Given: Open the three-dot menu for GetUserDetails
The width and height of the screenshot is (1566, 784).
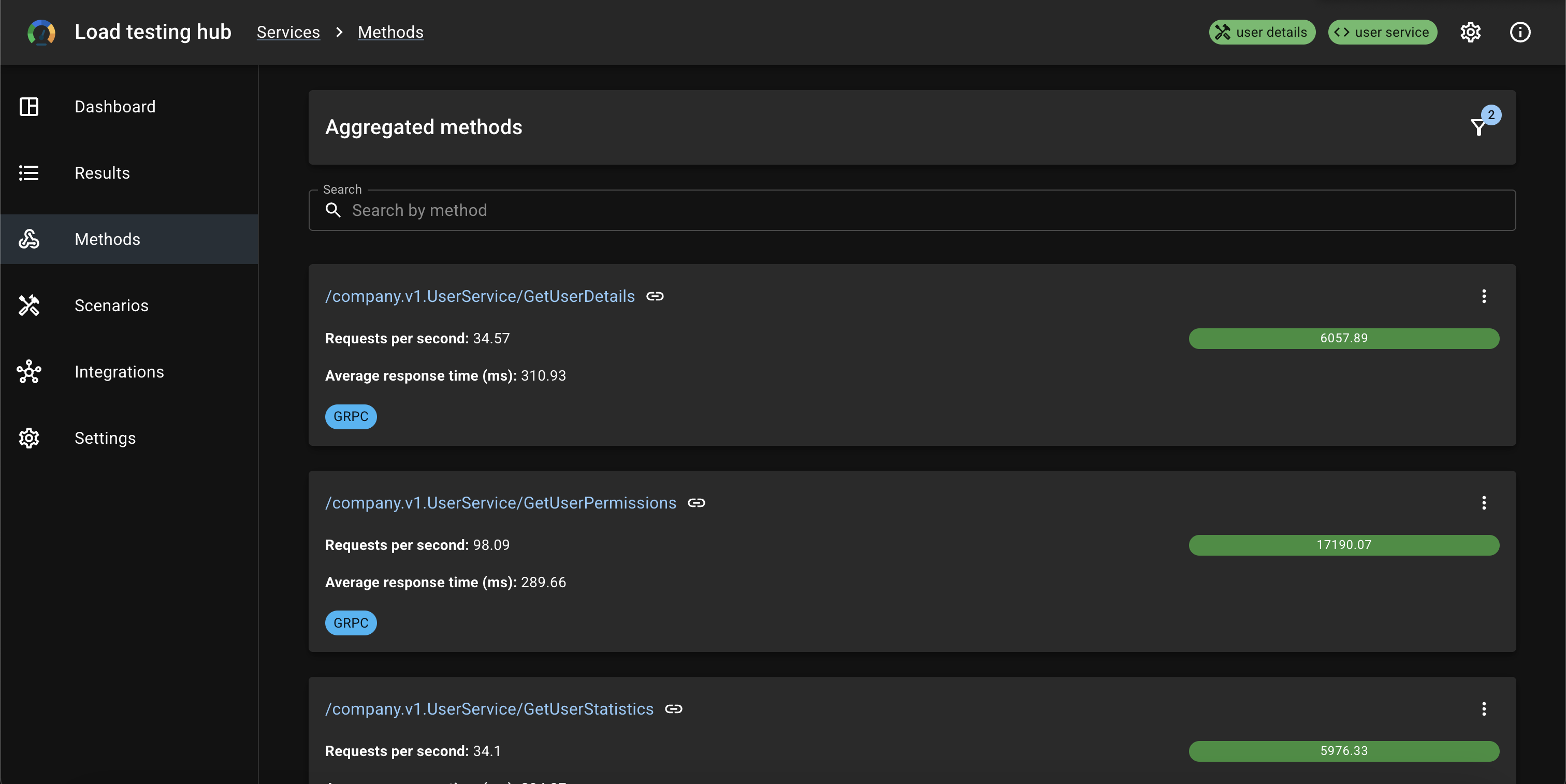Looking at the screenshot, I should 1483,296.
